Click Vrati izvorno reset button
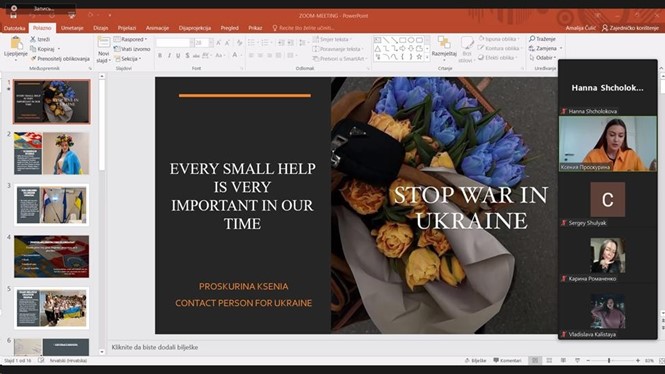665x374 pixels. point(132,49)
